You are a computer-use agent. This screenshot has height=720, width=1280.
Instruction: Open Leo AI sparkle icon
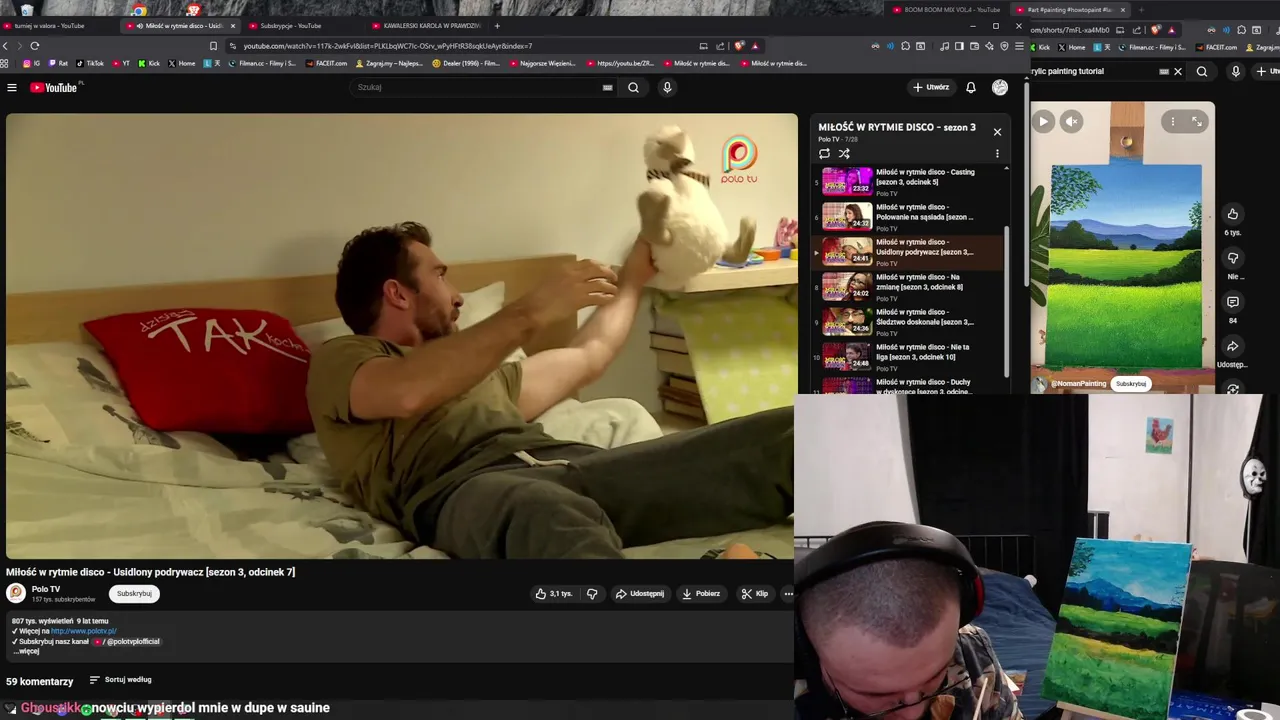point(989,46)
